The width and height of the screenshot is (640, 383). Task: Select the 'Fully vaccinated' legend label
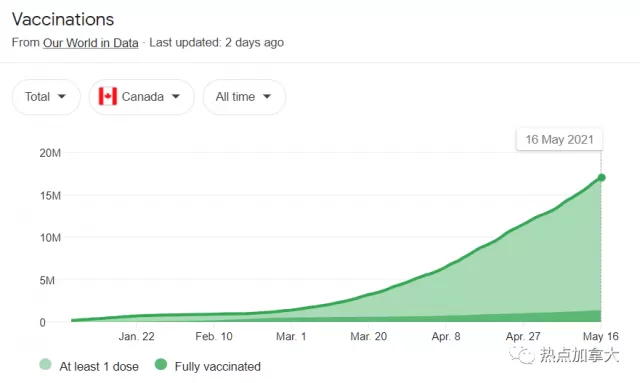coord(218,366)
